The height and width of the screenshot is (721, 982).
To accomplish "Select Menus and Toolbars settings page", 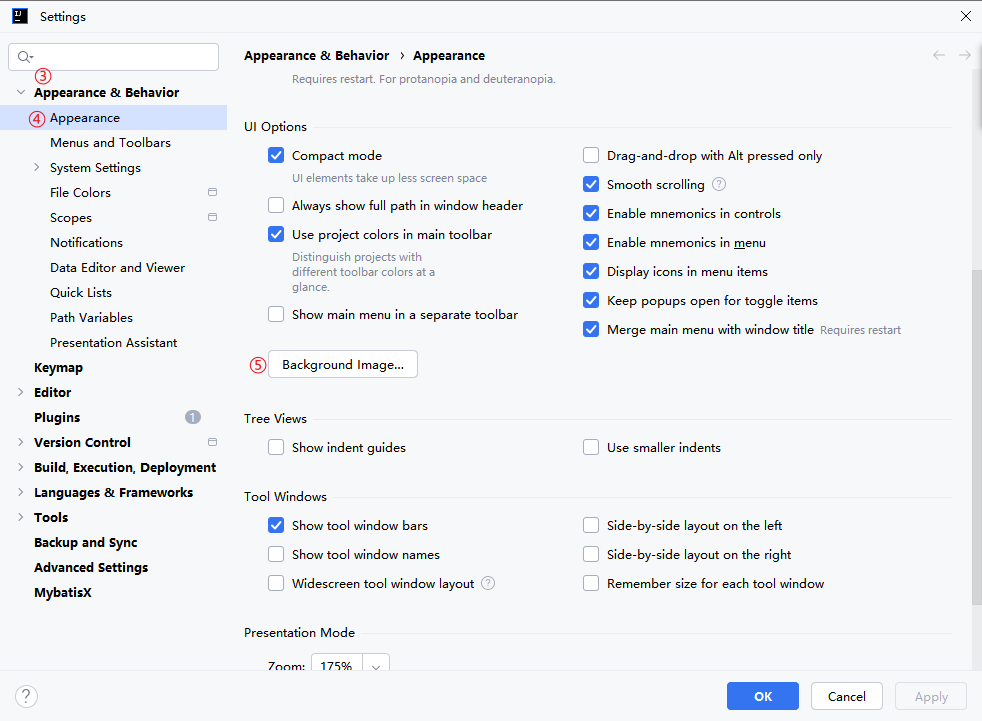I will [110, 143].
